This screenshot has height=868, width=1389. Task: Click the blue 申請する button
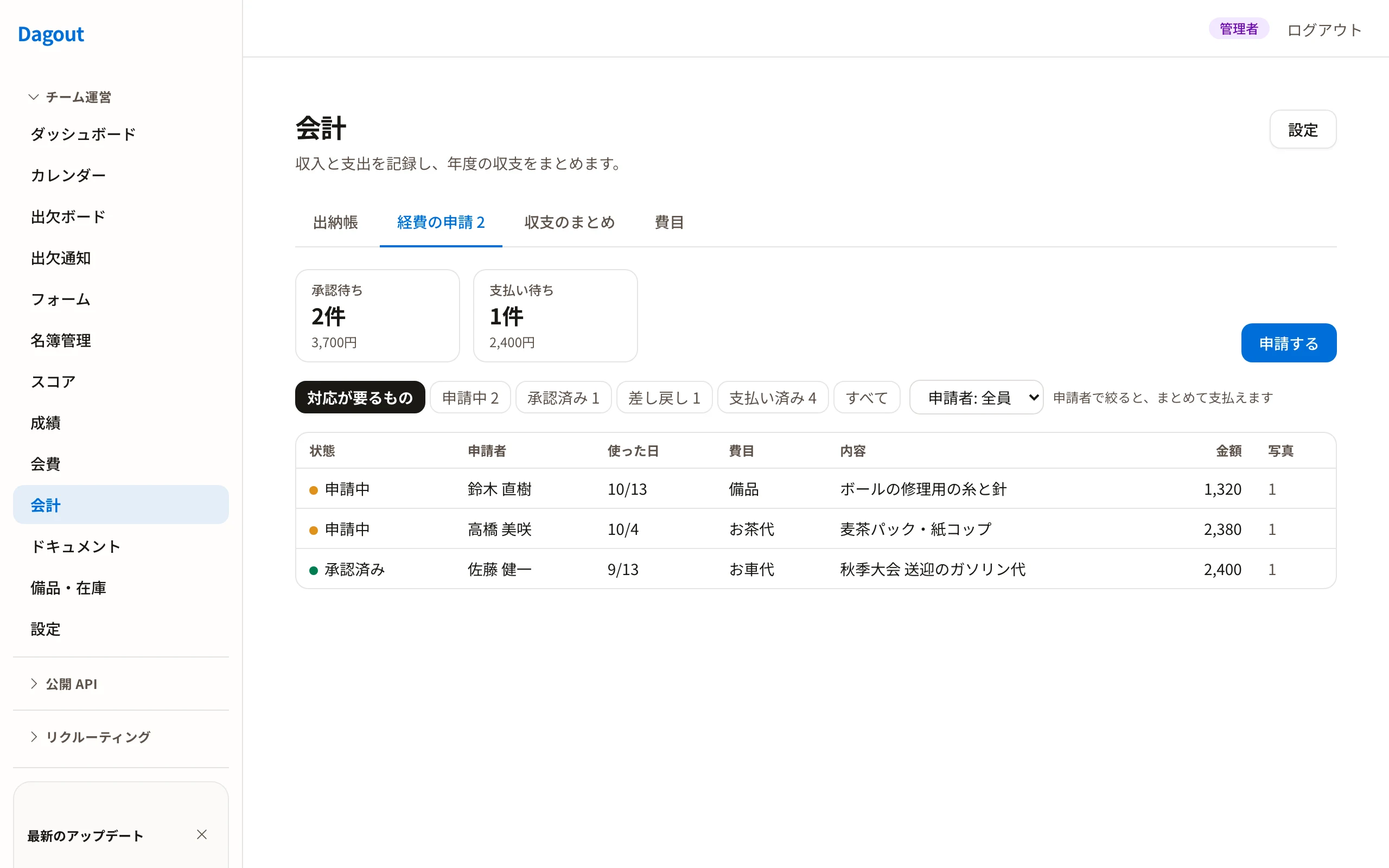click(1289, 343)
